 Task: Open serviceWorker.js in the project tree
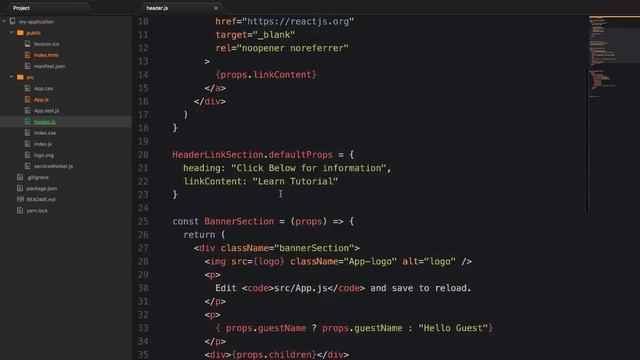point(53,166)
